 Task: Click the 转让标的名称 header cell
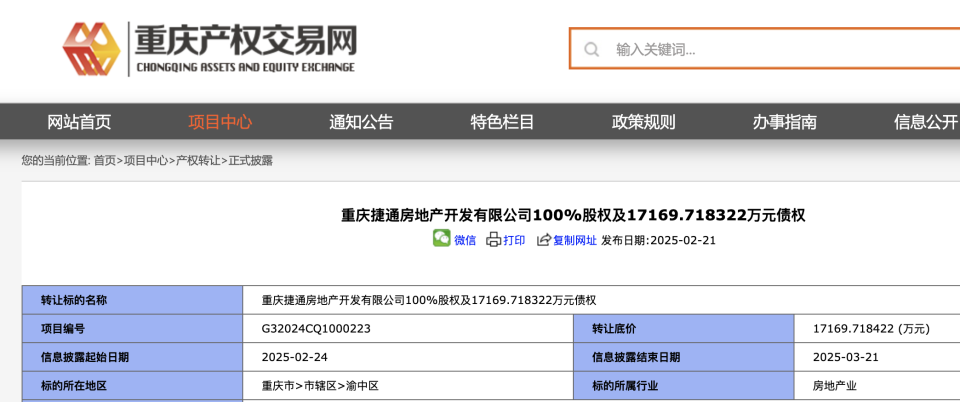tap(132, 300)
